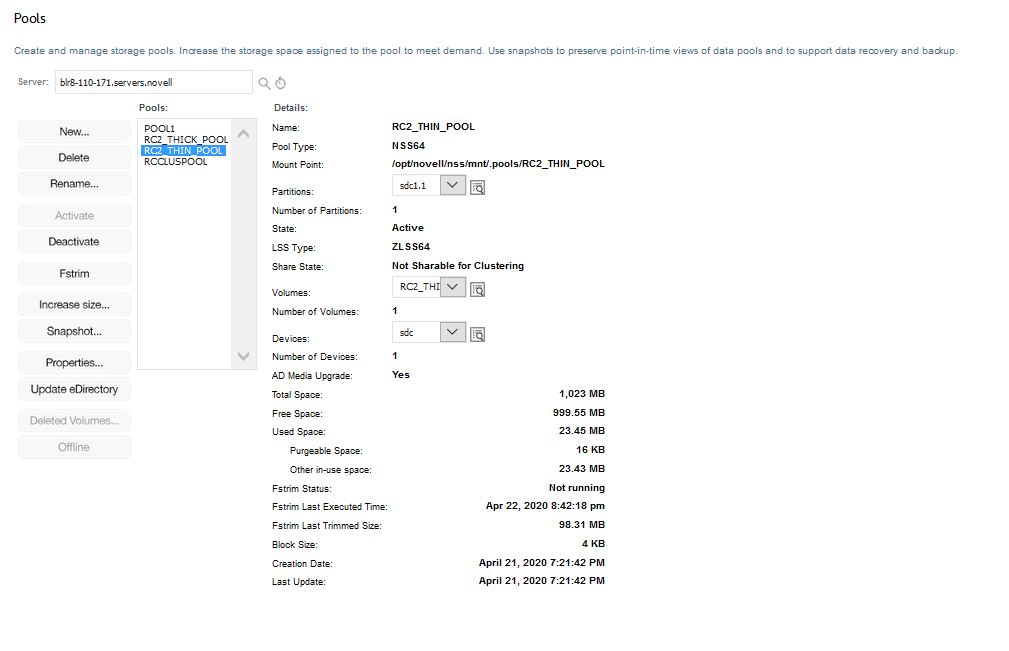Screen dimensions: 1009x651
Task: Click the Rename... button
Action: (74, 184)
